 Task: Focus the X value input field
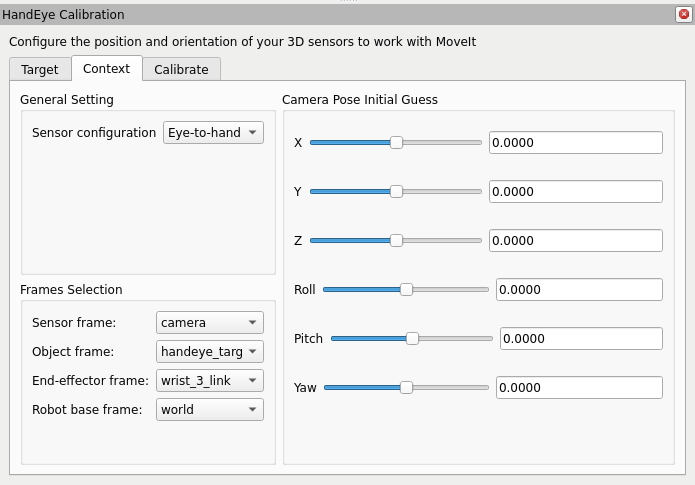(575, 142)
